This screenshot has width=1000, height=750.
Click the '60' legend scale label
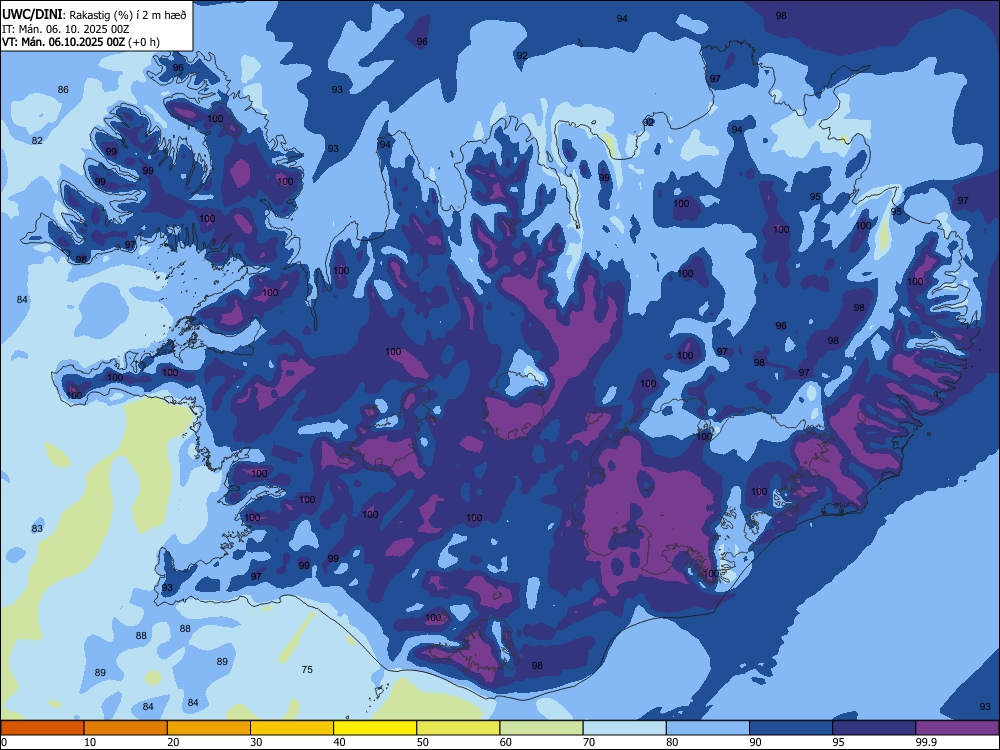(506, 742)
